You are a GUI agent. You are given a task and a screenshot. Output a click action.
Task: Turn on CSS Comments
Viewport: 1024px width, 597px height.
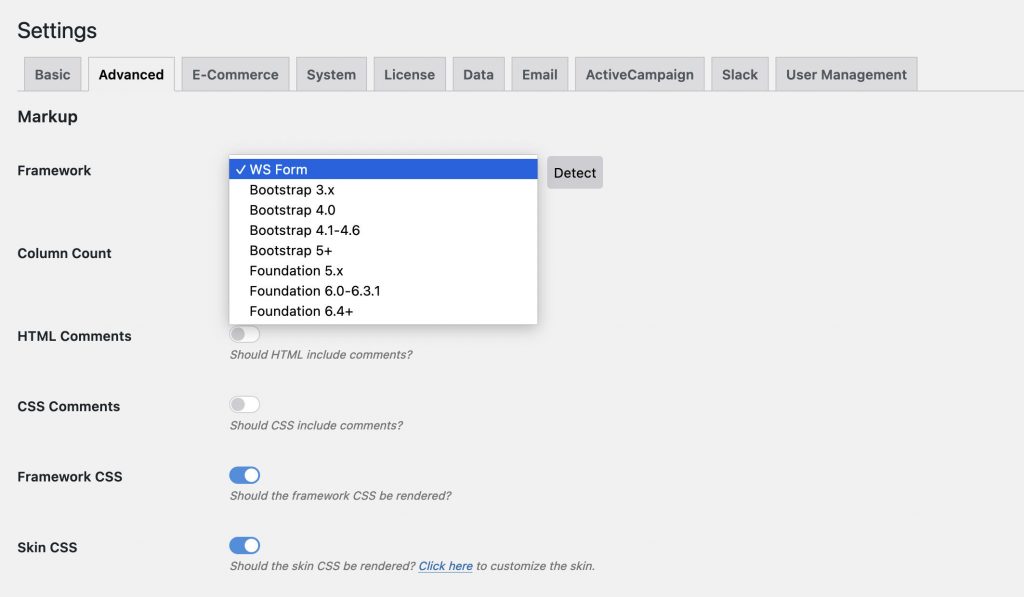[x=245, y=404]
